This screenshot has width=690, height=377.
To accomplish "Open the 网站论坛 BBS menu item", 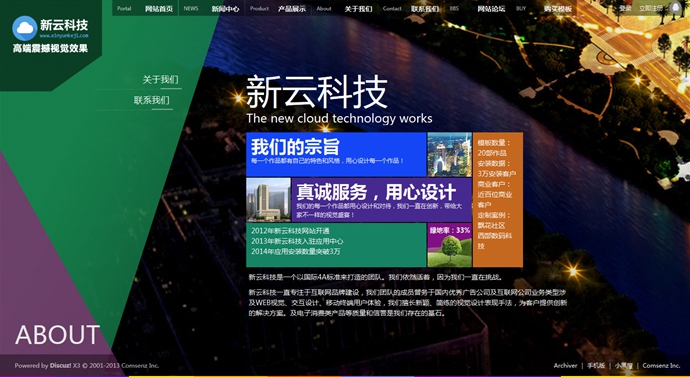I will point(477,8).
